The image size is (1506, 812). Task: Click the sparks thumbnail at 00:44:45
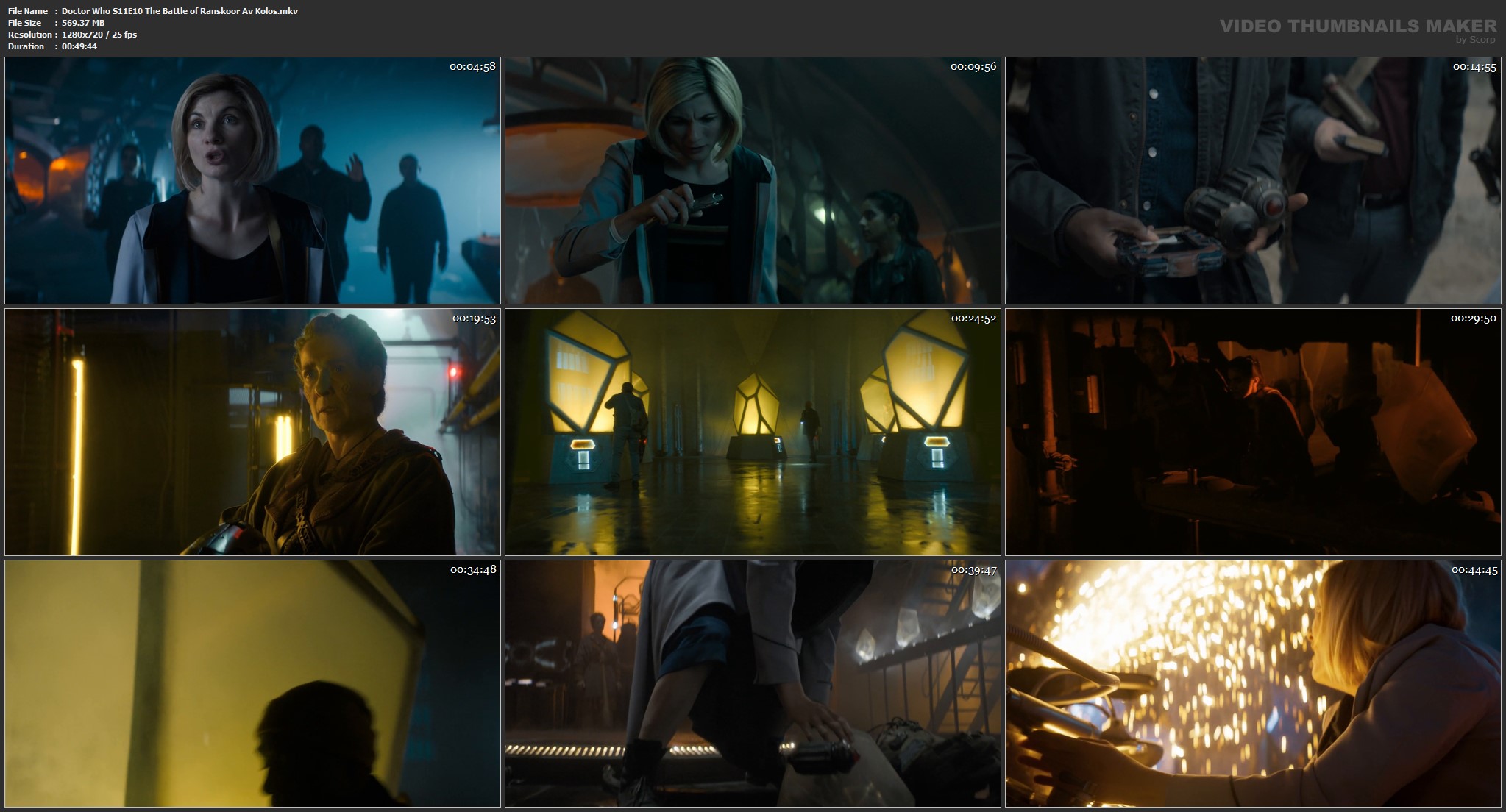1253,684
